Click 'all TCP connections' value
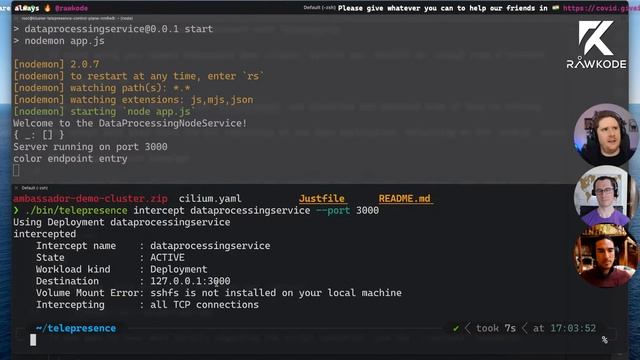The height and width of the screenshot is (360, 640). click(x=204, y=305)
